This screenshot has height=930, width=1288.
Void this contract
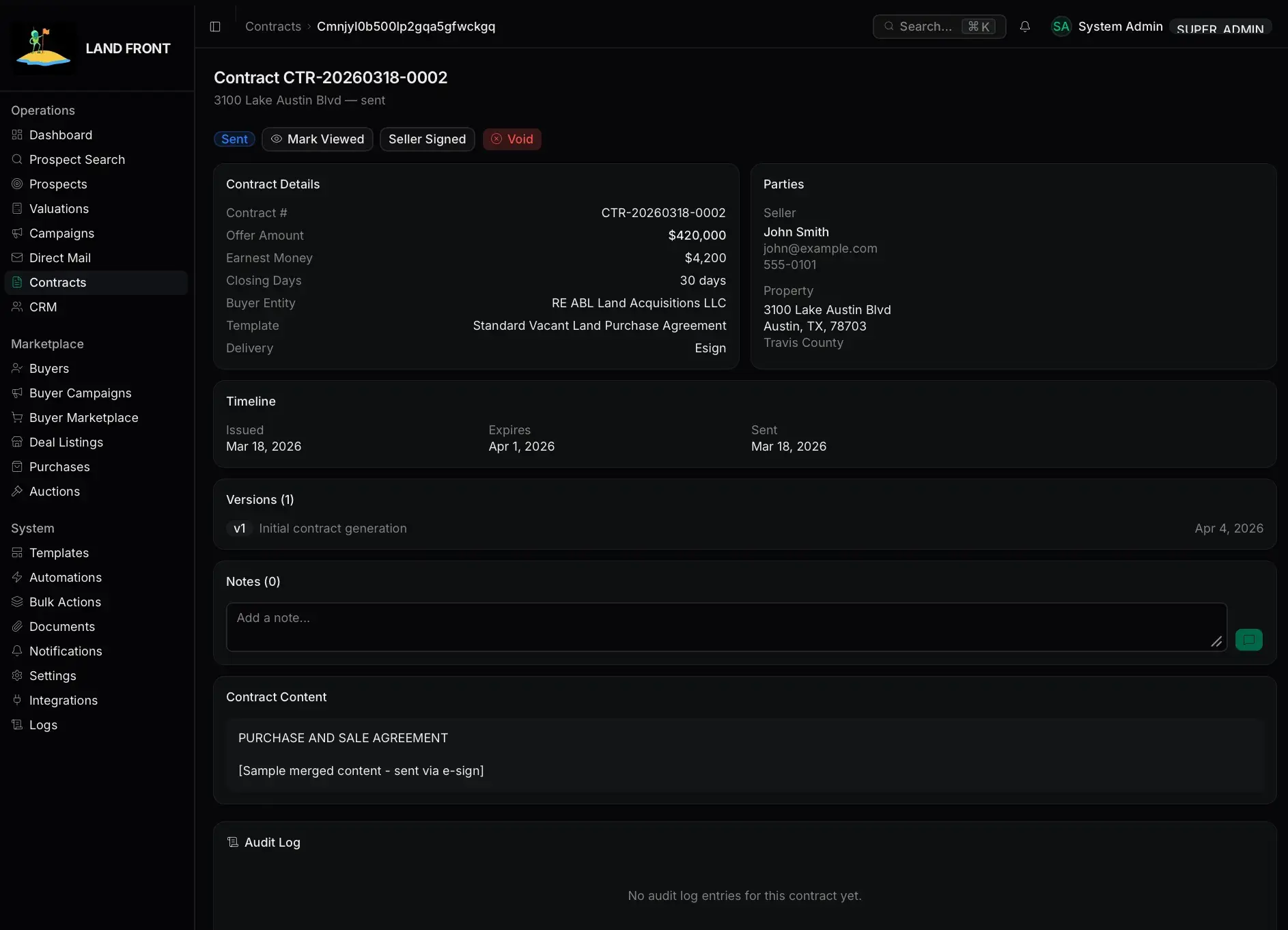[512, 139]
